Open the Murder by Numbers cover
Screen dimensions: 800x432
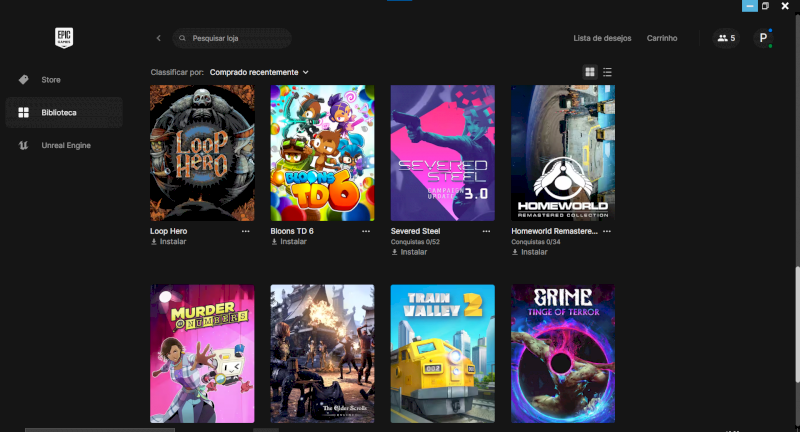202,353
